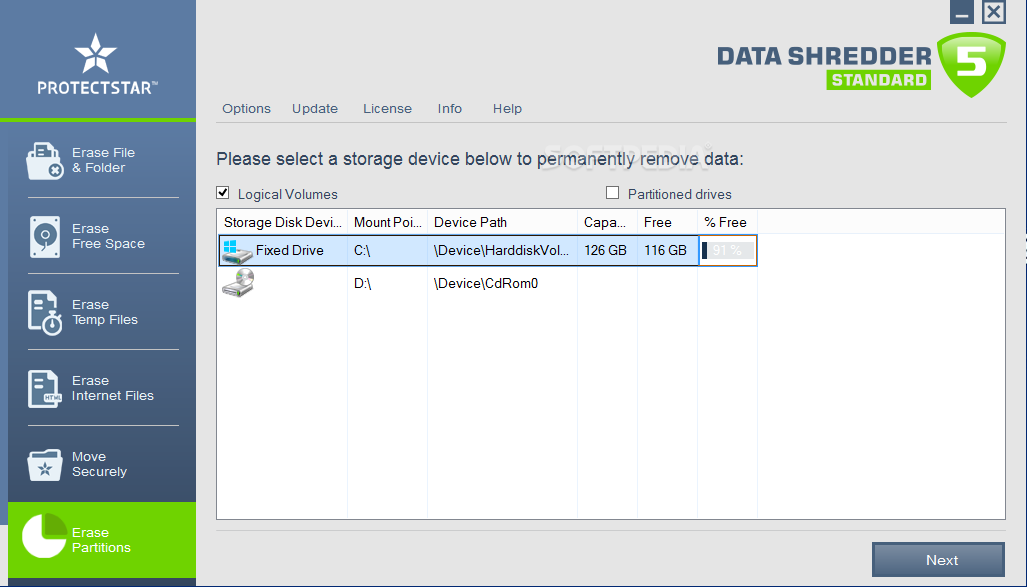Open the Update menu
This screenshot has height=587, width=1027.
point(315,109)
